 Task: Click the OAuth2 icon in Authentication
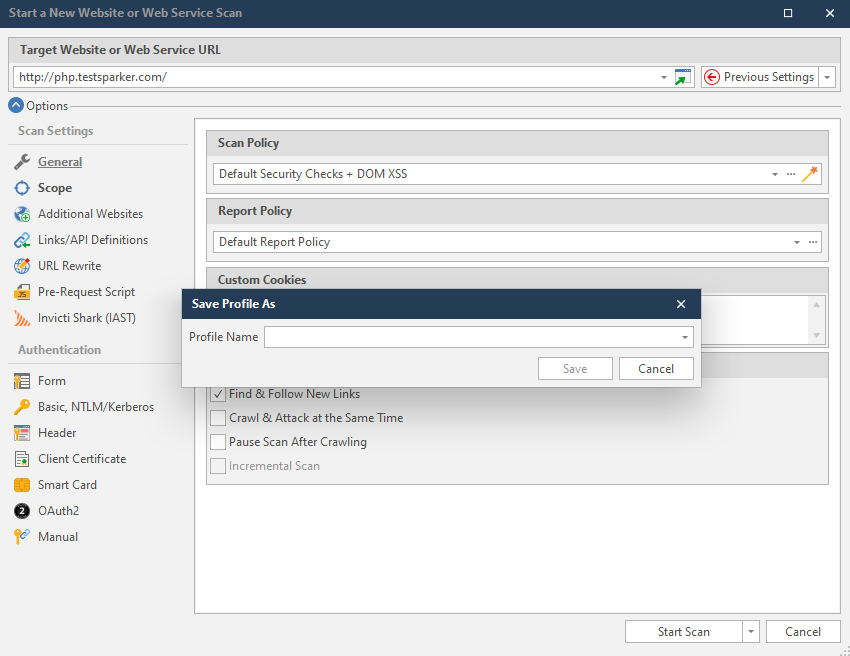pos(22,511)
